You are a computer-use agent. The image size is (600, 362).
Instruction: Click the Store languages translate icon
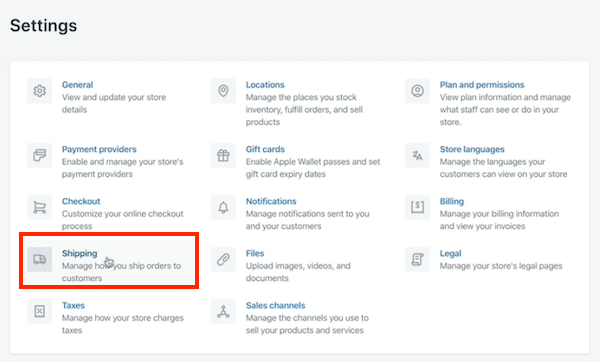click(417, 155)
